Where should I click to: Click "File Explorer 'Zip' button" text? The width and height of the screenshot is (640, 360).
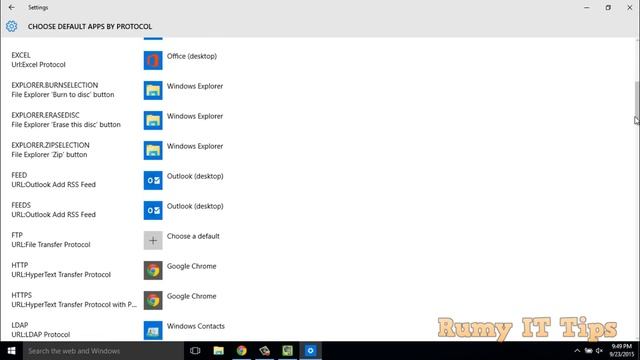click(49, 155)
